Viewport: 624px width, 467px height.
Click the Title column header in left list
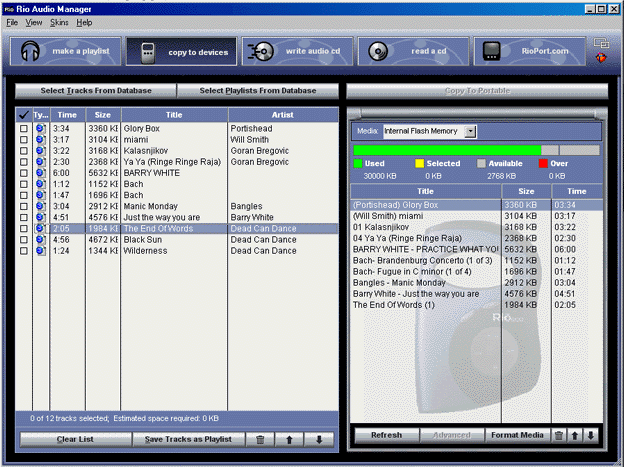[x=174, y=115]
